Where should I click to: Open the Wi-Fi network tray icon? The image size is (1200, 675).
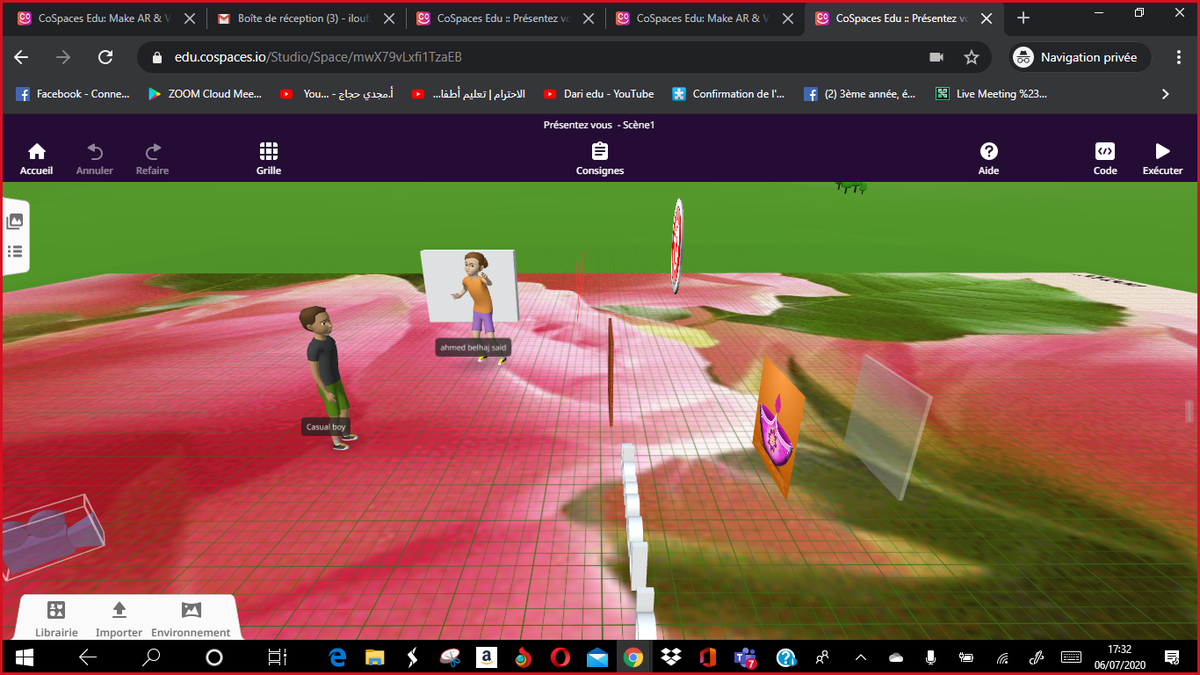click(1003, 657)
